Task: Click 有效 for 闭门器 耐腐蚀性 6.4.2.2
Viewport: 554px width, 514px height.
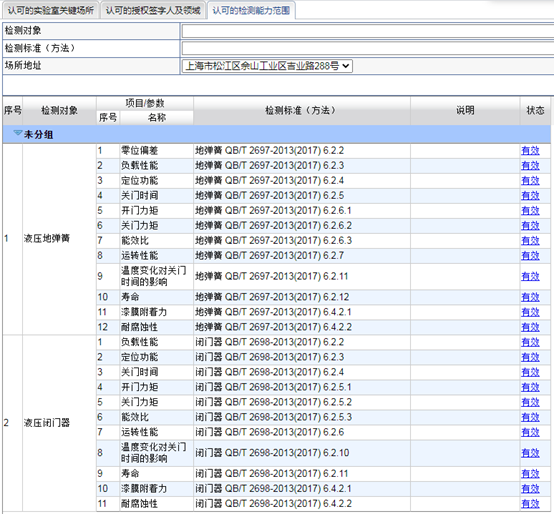Action: [530, 504]
